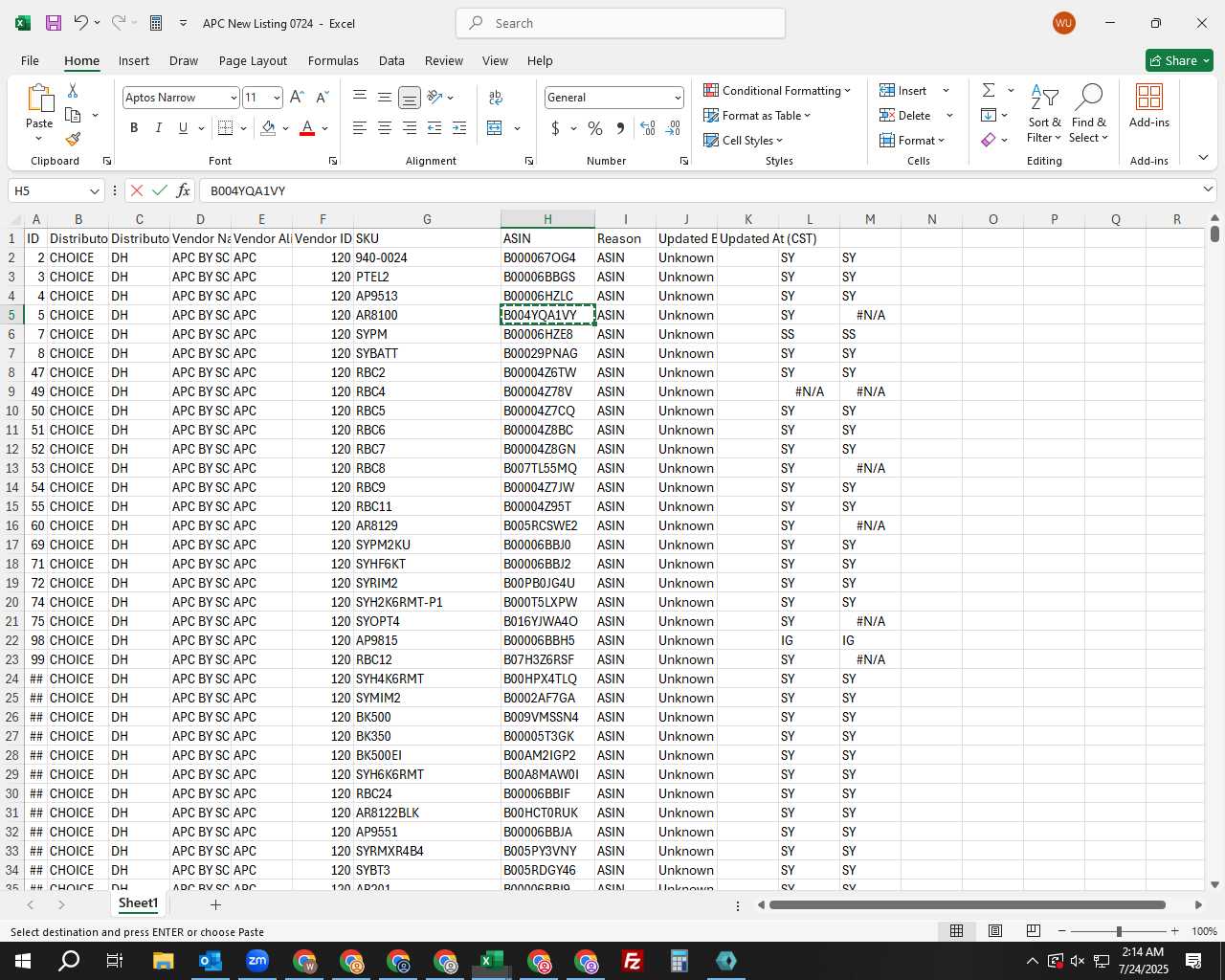Open the Number Format General dropdown
The width and height of the screenshot is (1225, 980).
[678, 98]
